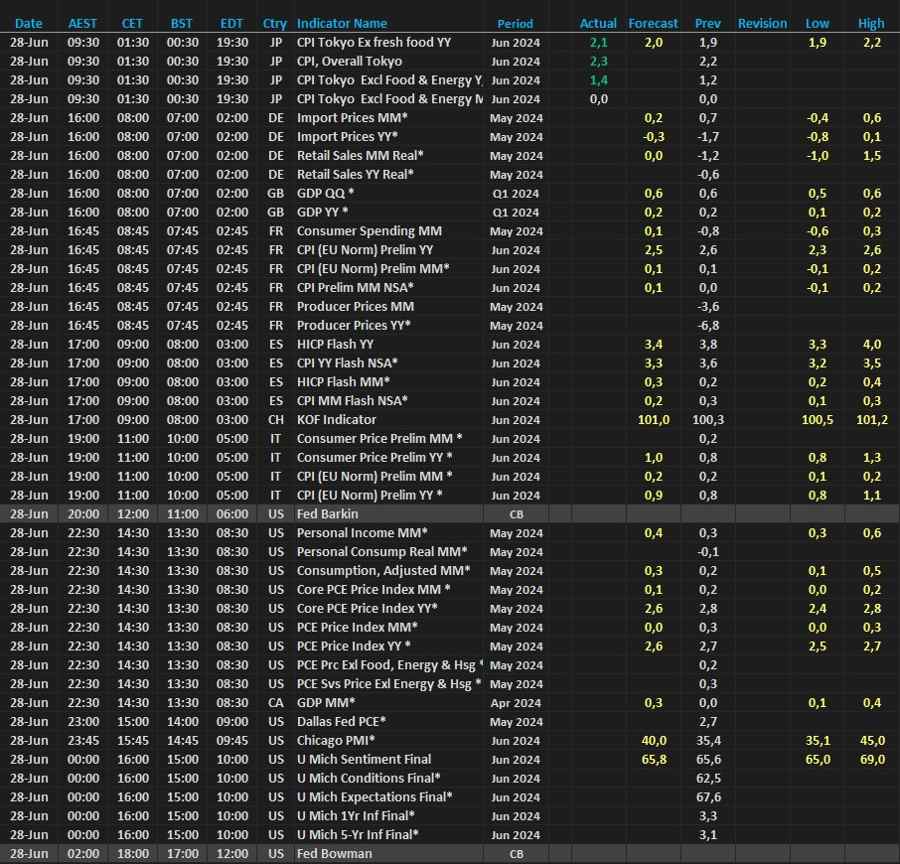Select Retail Sales MM Real* row
This screenshot has width=900, height=864.
pos(450,156)
